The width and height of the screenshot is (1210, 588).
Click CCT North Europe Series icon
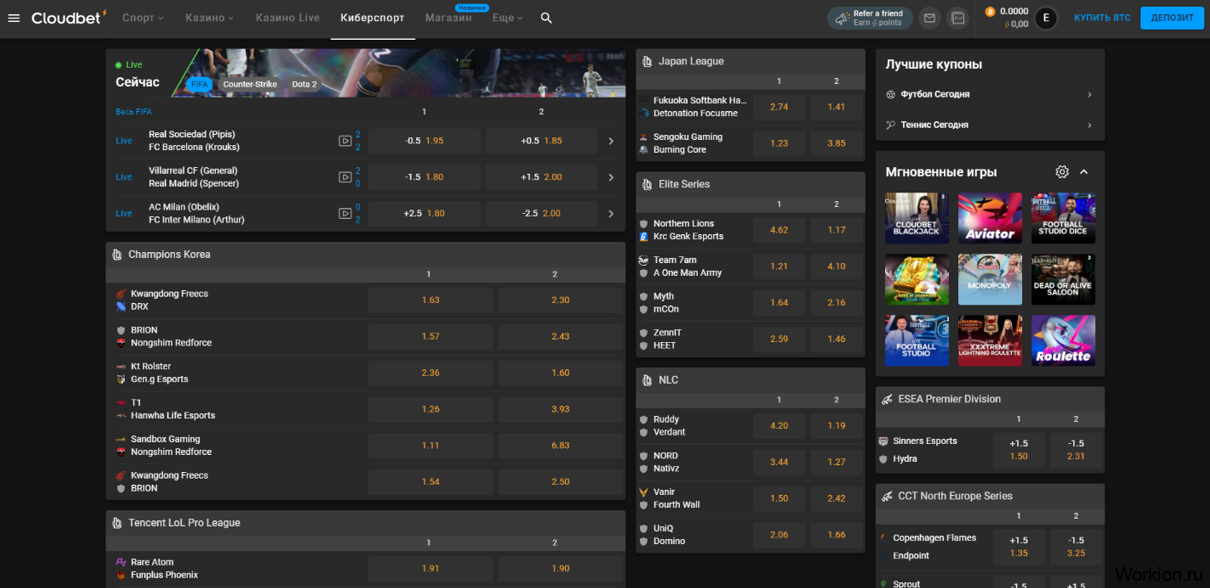887,496
